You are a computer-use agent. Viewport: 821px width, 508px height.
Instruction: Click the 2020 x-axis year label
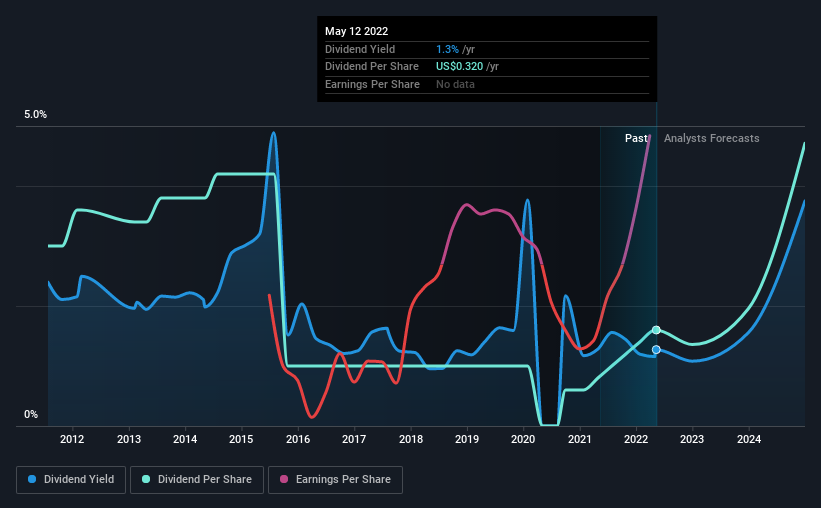tap(524, 439)
